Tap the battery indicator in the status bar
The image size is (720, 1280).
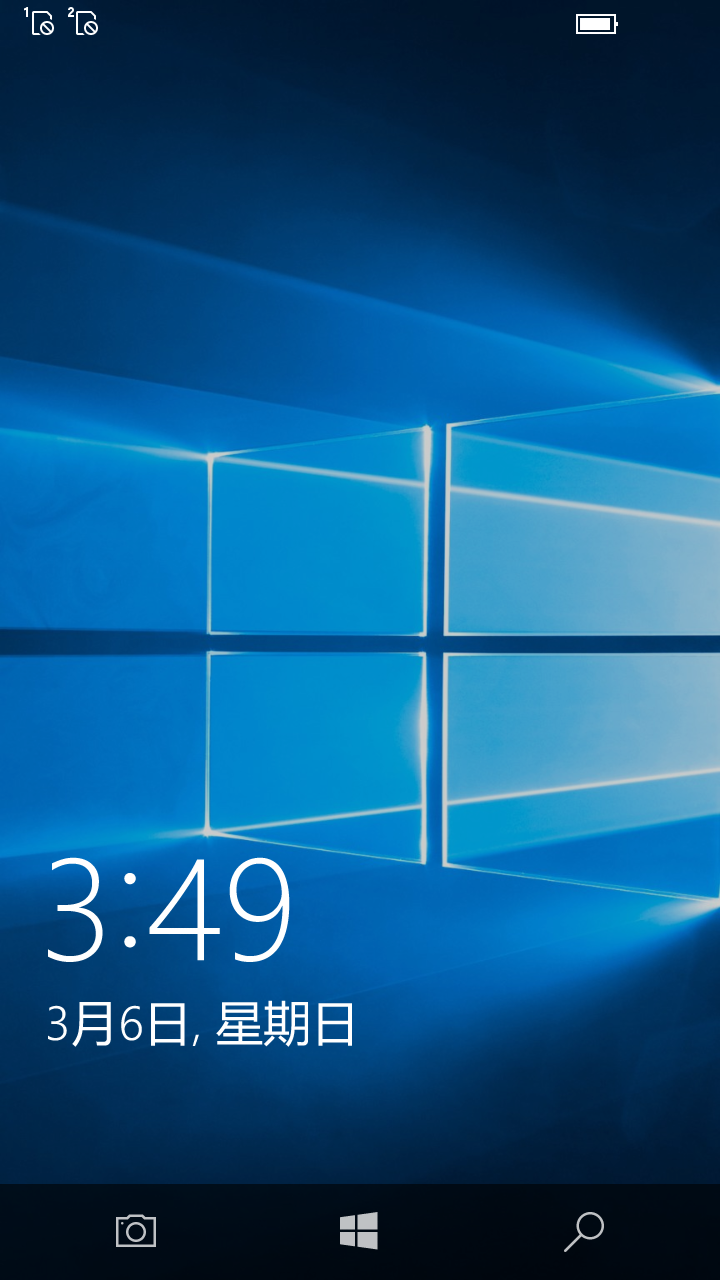[597, 23]
